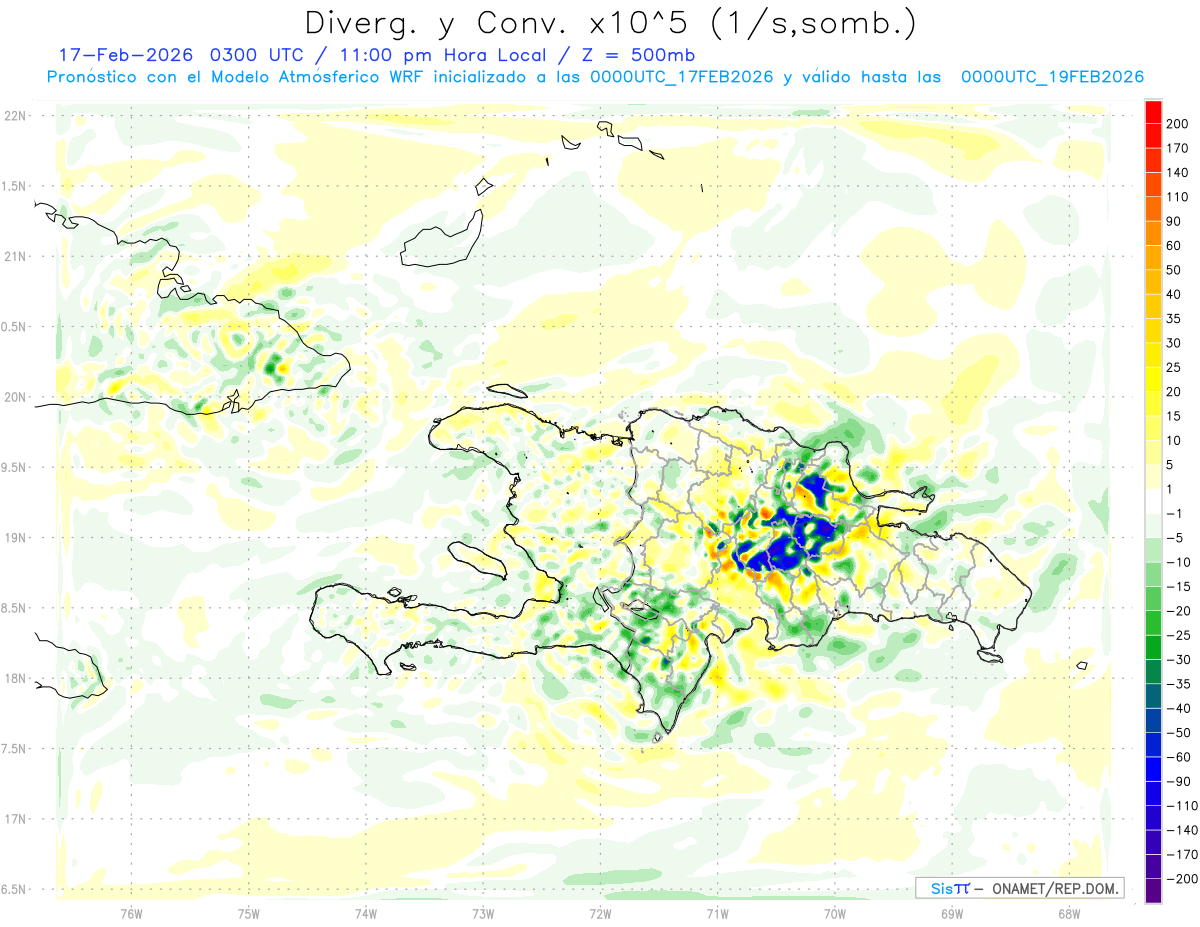This screenshot has width=1200, height=927.
Task: Click the color scale label '-25'
Action: [x=1181, y=635]
